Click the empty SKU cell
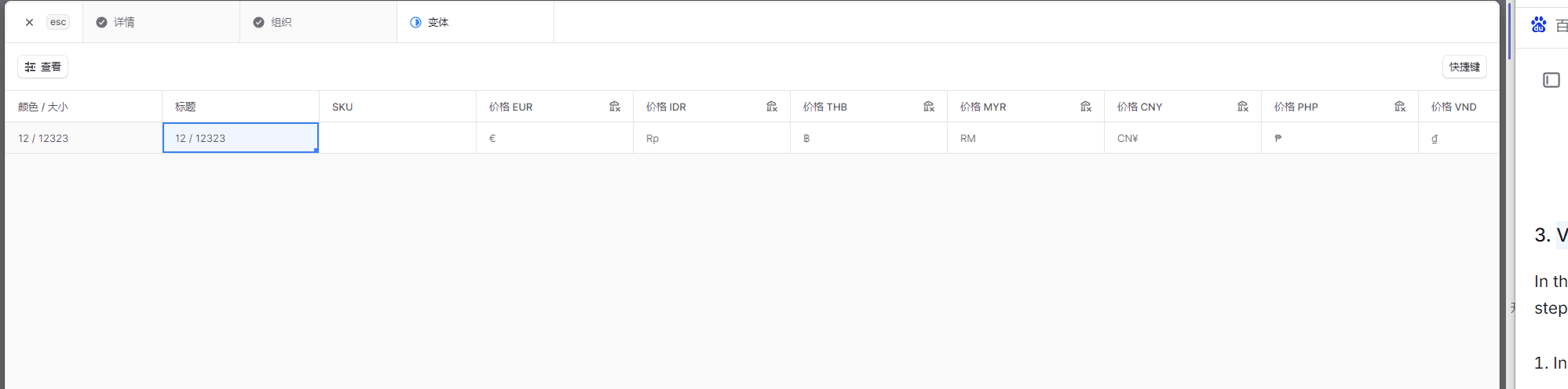 click(397, 138)
